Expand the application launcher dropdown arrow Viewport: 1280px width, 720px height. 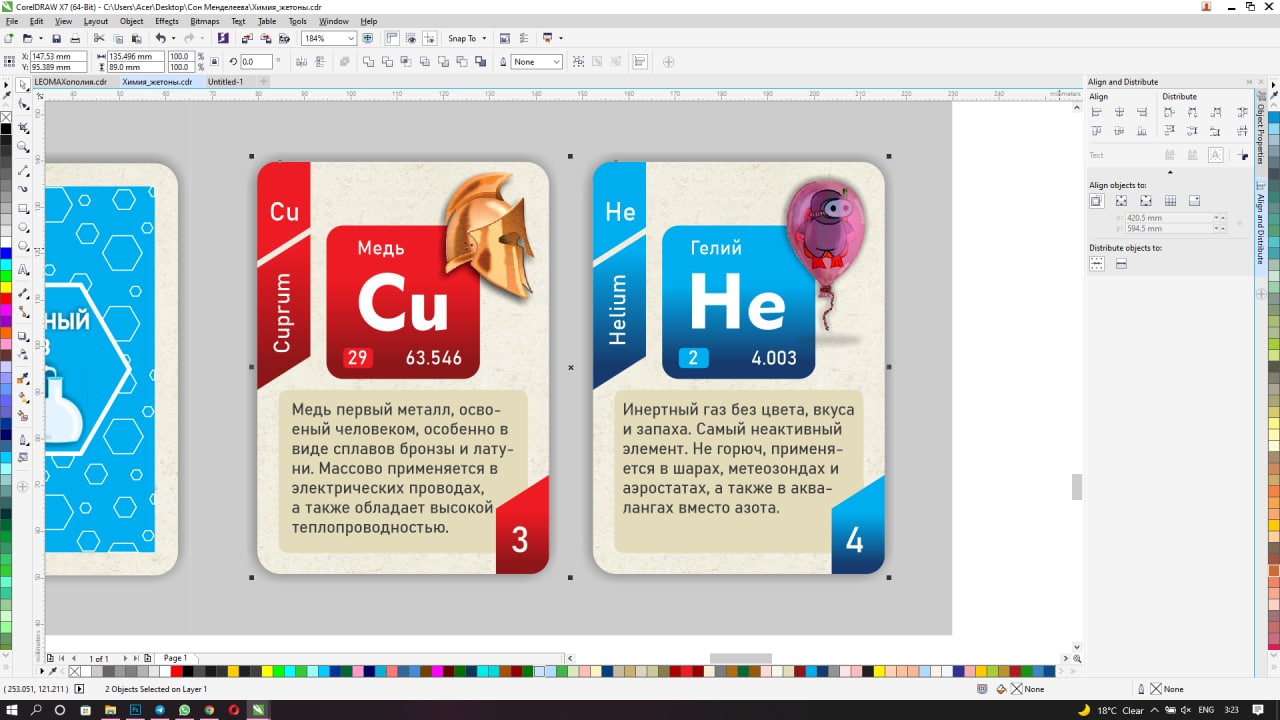point(561,38)
